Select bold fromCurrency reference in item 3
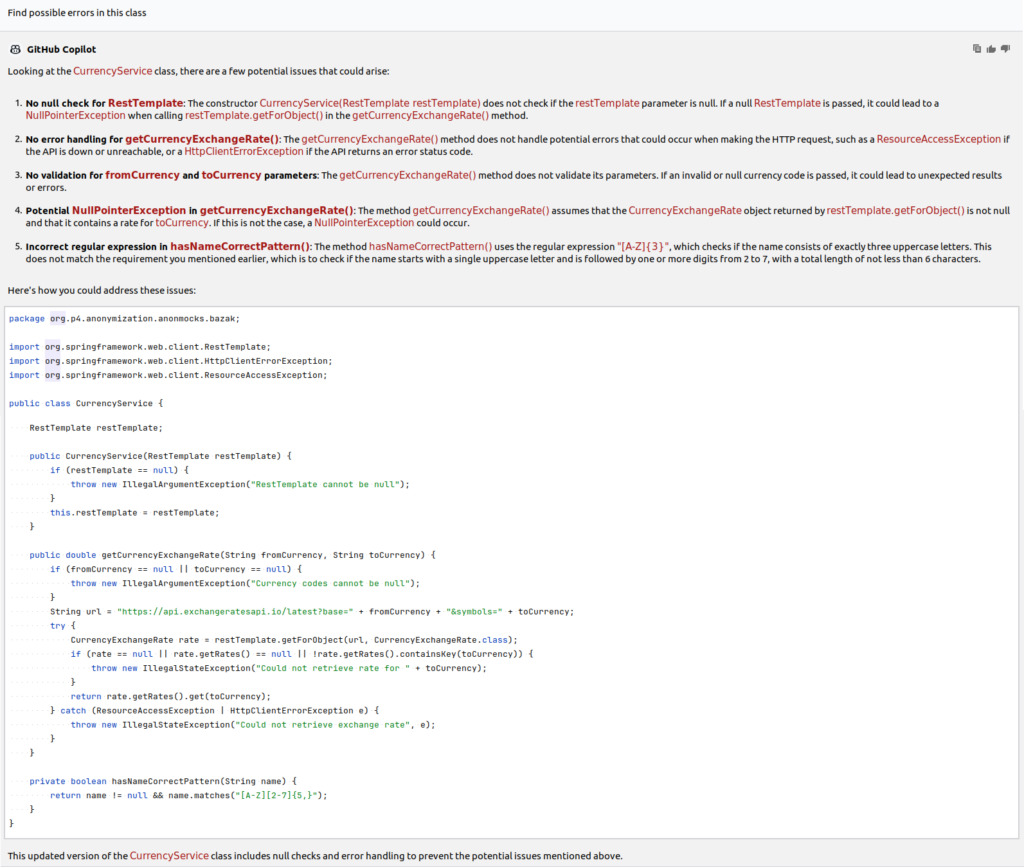 pos(142,175)
